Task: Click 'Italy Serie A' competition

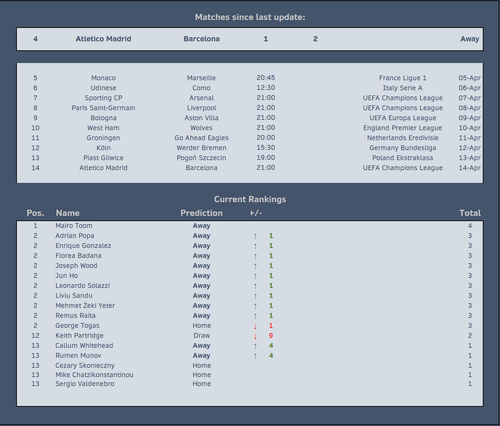Action: [x=403, y=88]
